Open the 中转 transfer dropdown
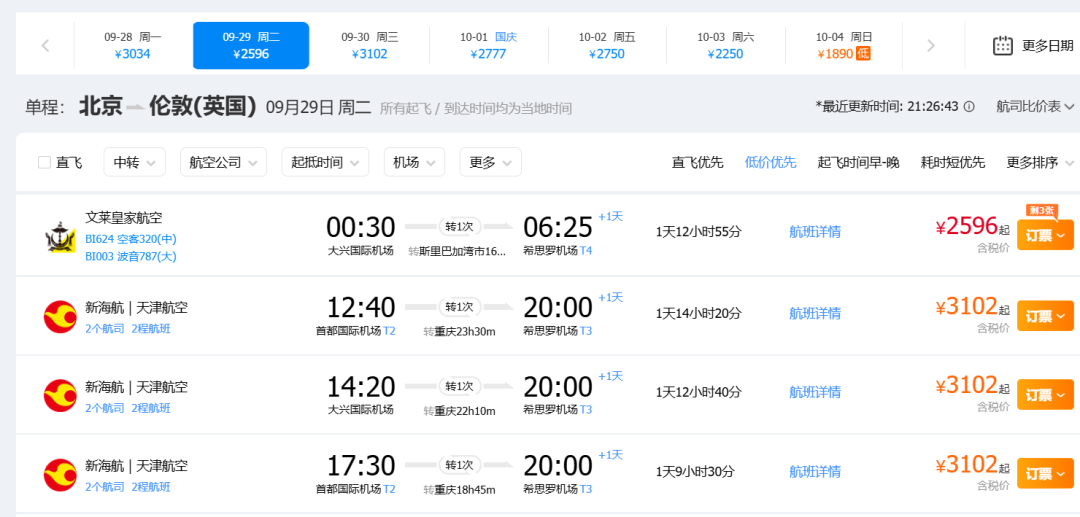1080x517 pixels. [x=134, y=162]
